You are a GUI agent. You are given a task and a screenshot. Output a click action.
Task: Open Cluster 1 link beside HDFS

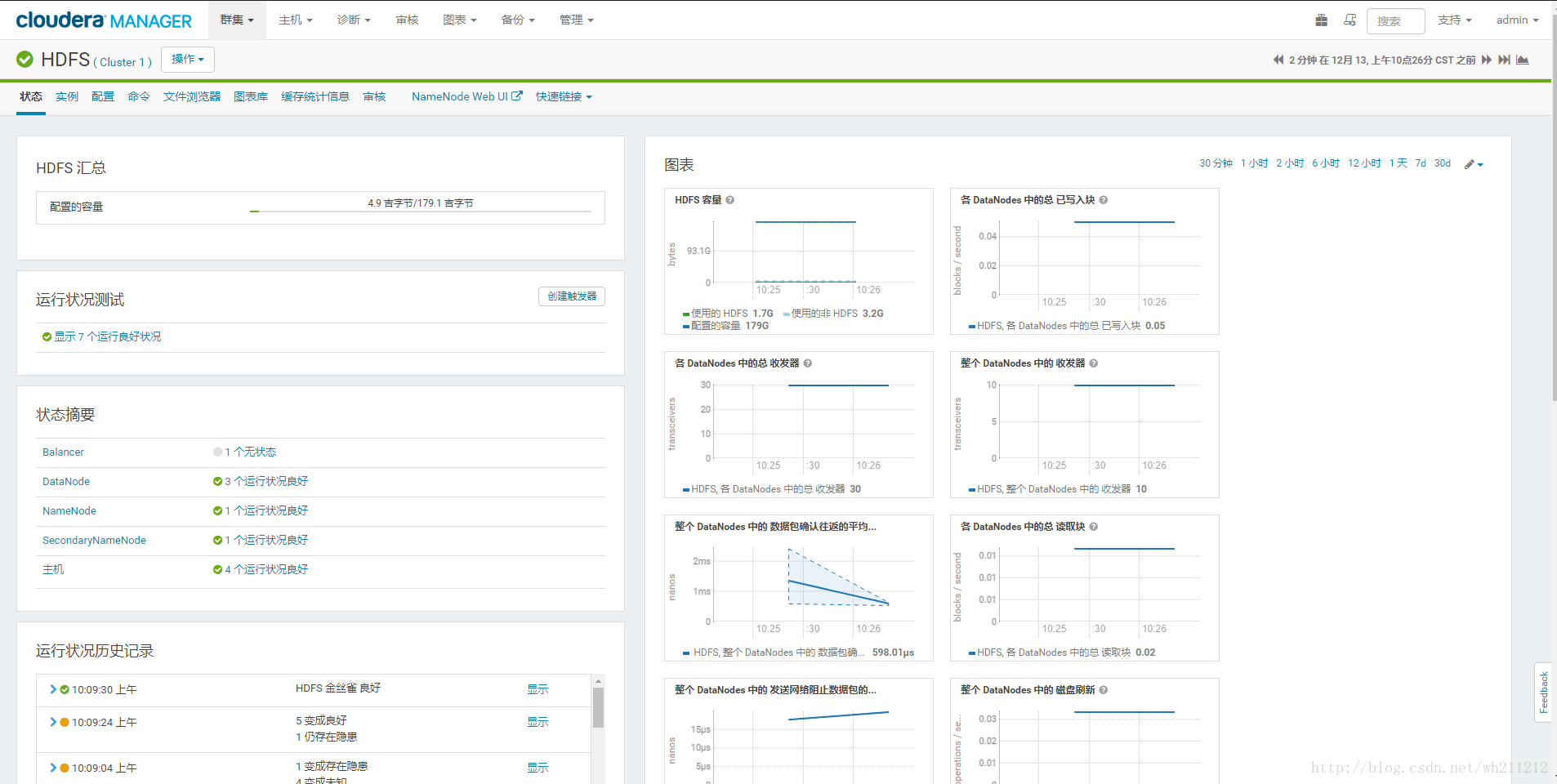pos(123,62)
